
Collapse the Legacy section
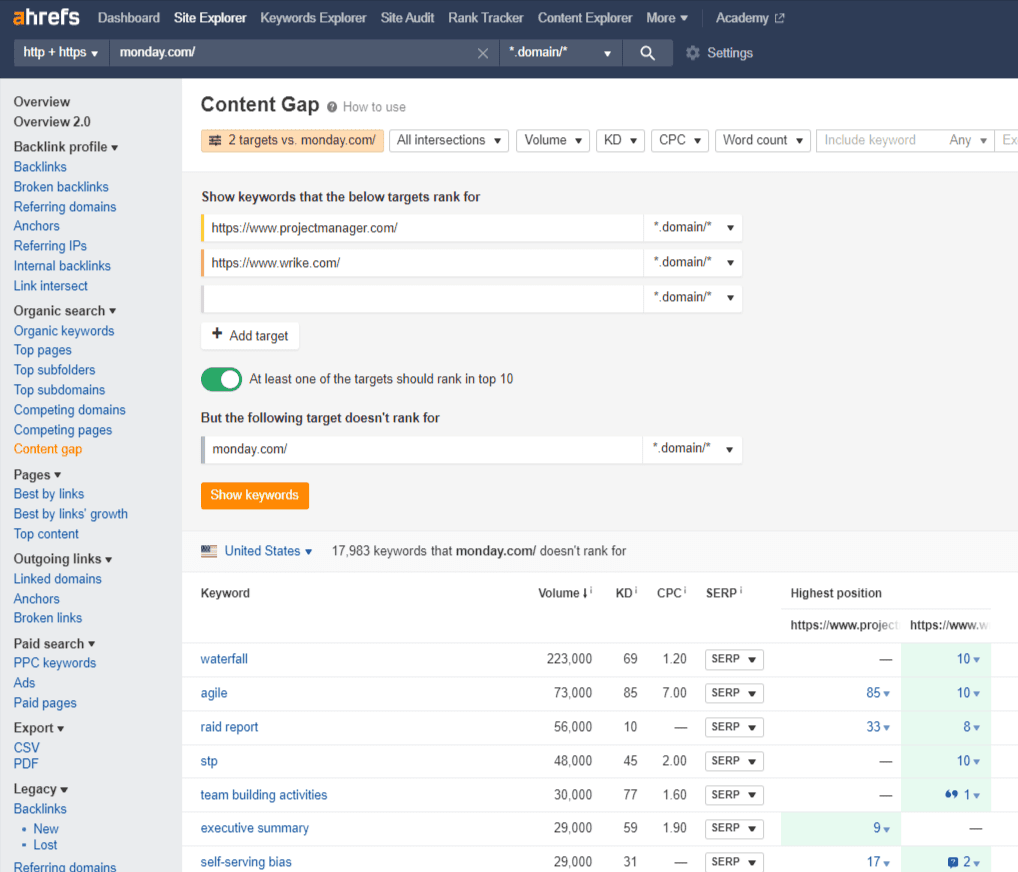pyautogui.click(x=41, y=790)
